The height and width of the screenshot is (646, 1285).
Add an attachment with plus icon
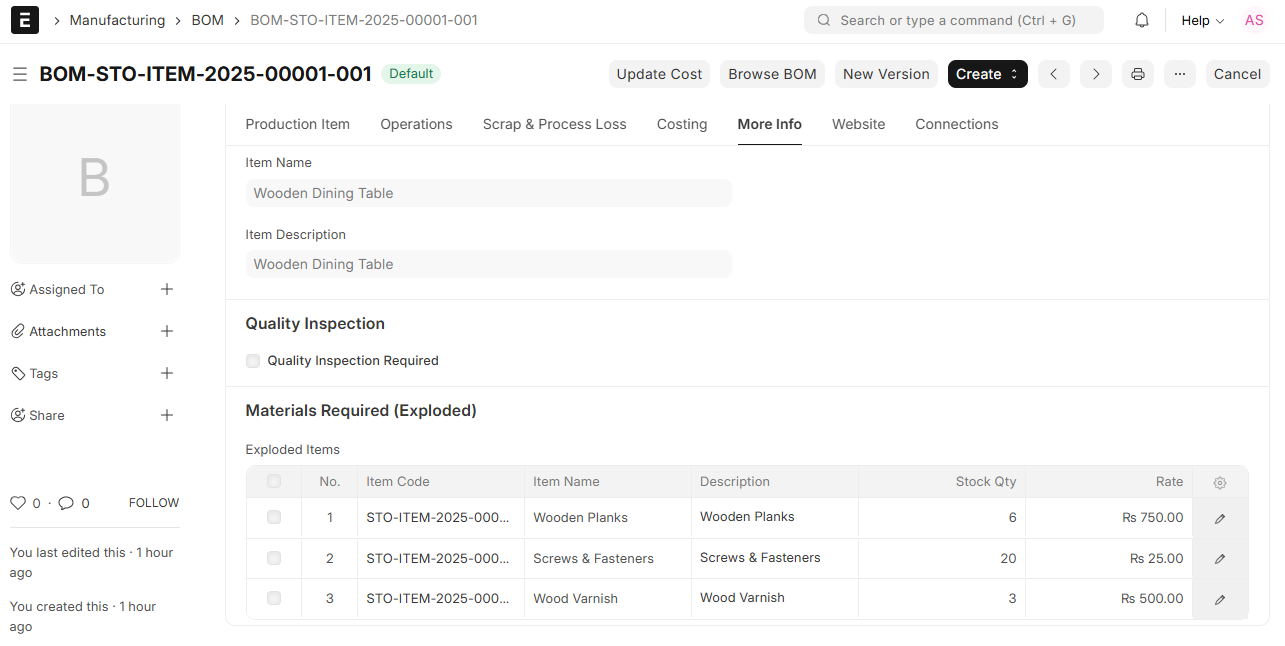coord(167,331)
